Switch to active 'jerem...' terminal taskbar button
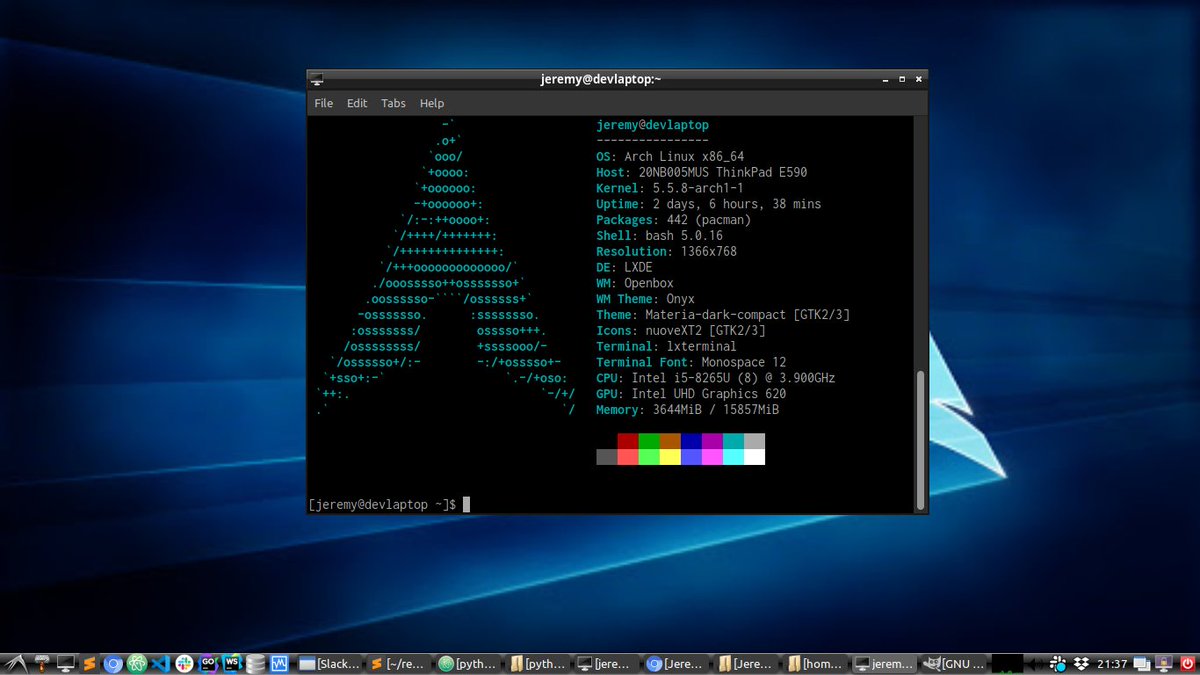Screen dimensions: 1200x675 (x=884, y=663)
